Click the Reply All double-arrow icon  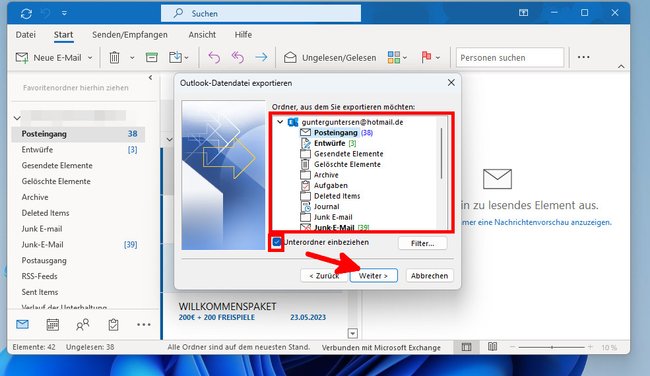point(238,58)
